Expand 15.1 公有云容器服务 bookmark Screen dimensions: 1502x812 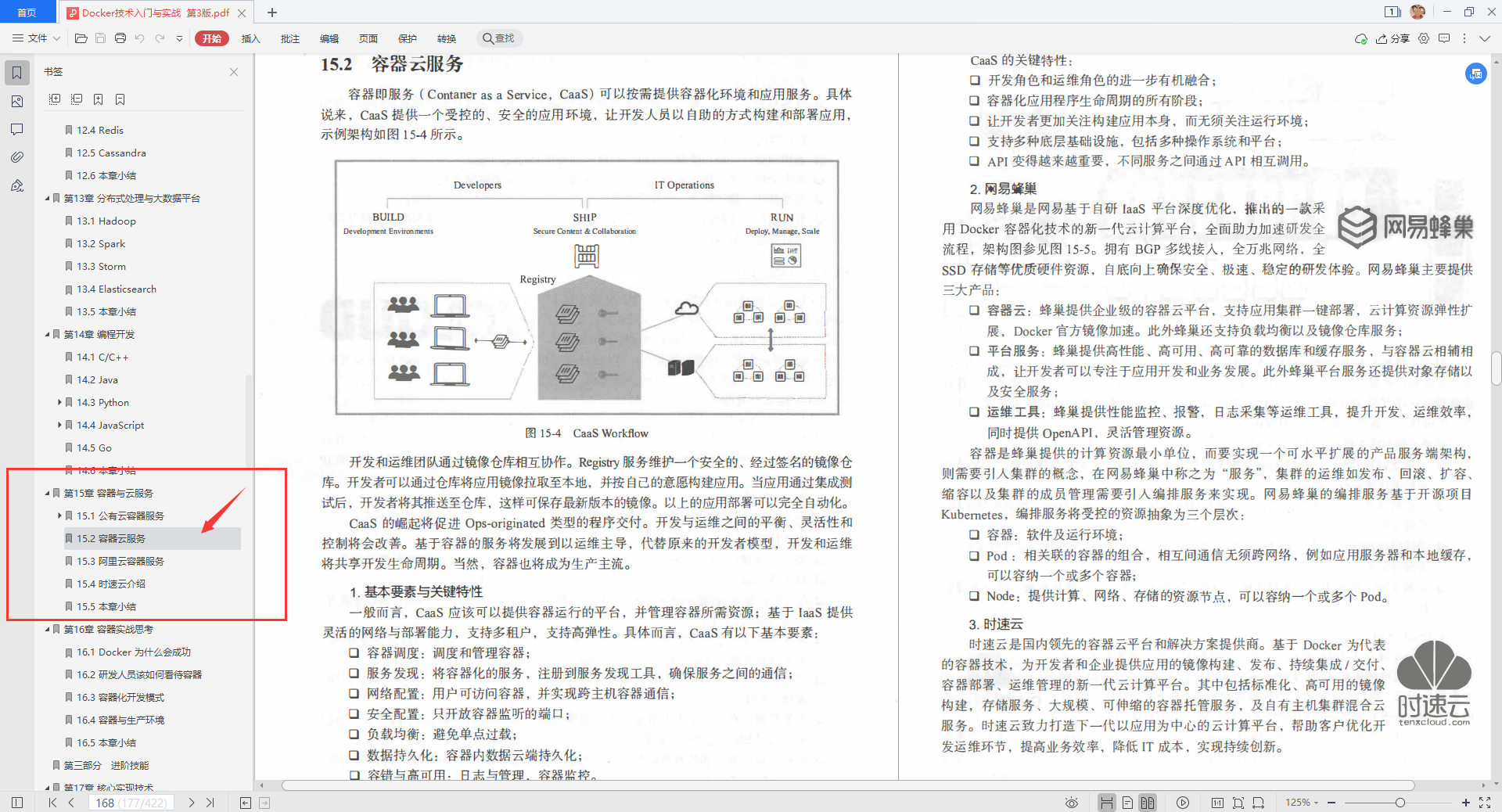pos(59,516)
